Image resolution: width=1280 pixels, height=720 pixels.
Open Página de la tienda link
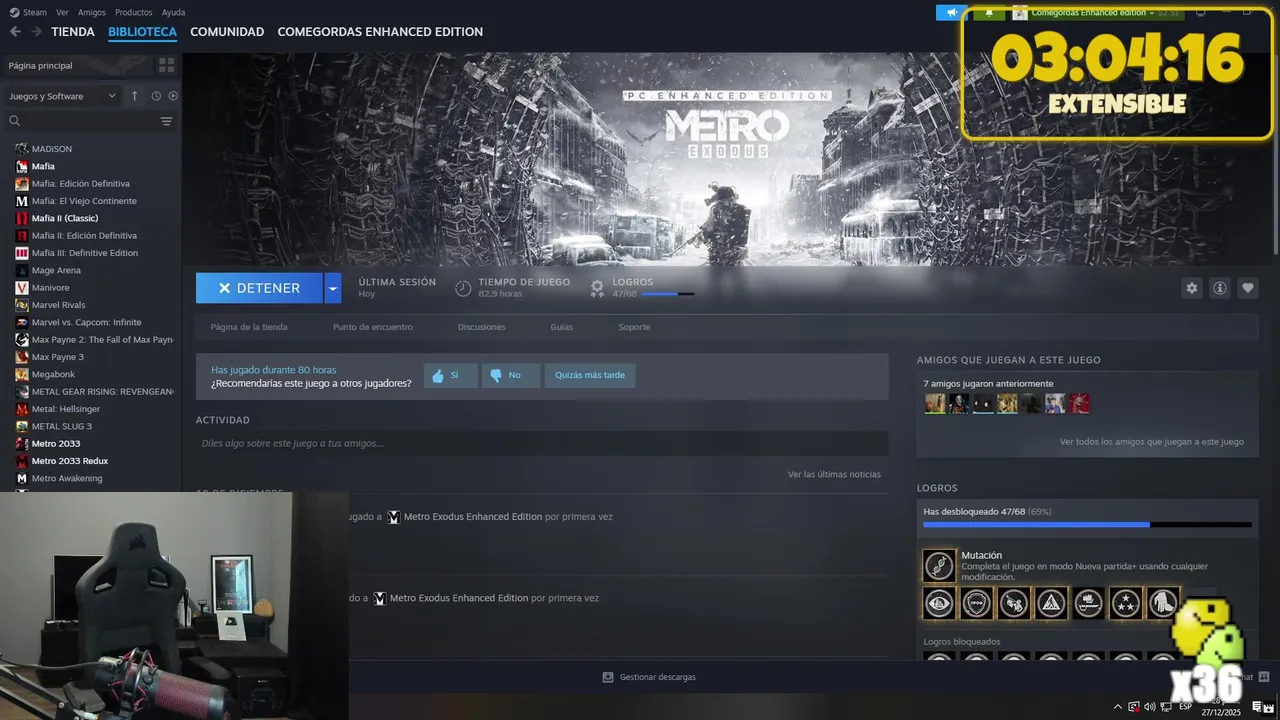(x=249, y=327)
